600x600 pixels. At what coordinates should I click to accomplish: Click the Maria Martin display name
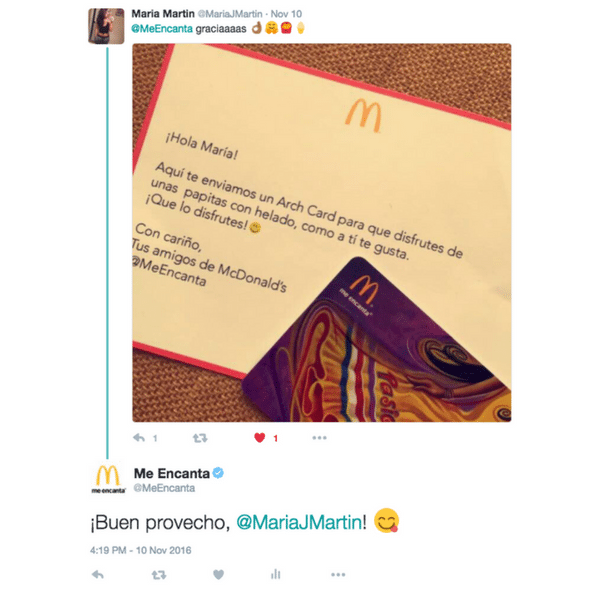[163, 14]
